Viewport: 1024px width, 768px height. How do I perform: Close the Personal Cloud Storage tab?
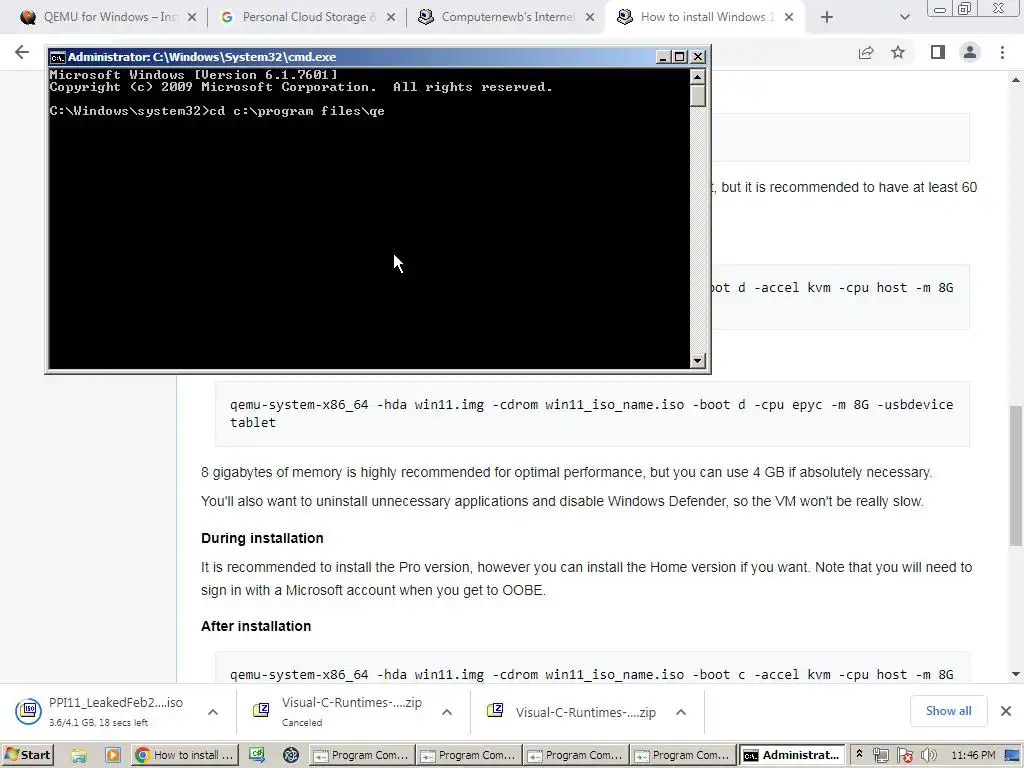coord(391,17)
